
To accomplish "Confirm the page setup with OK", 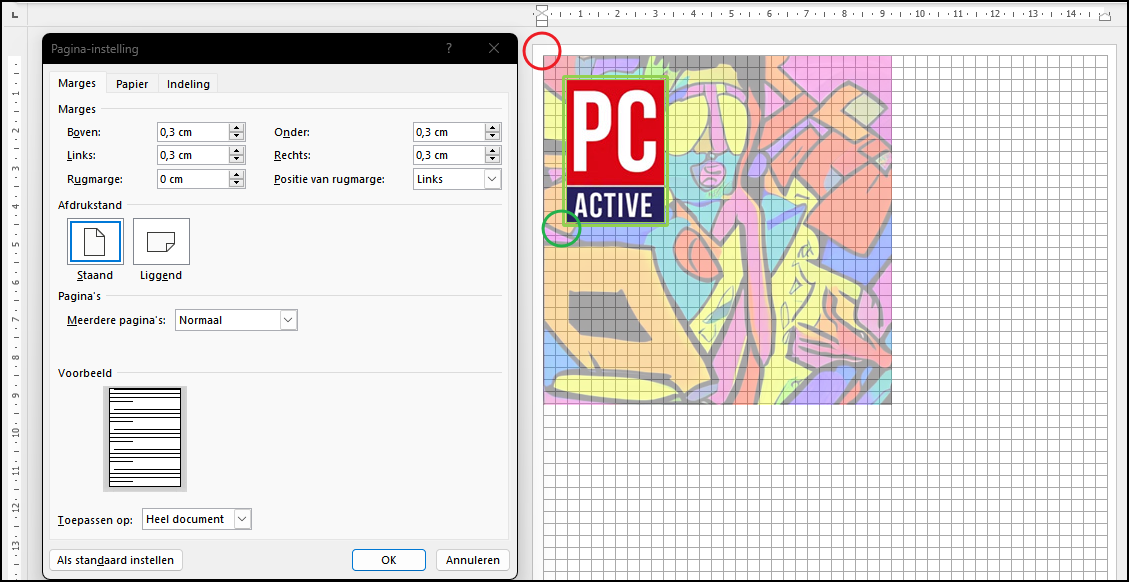I will pyautogui.click(x=388, y=560).
